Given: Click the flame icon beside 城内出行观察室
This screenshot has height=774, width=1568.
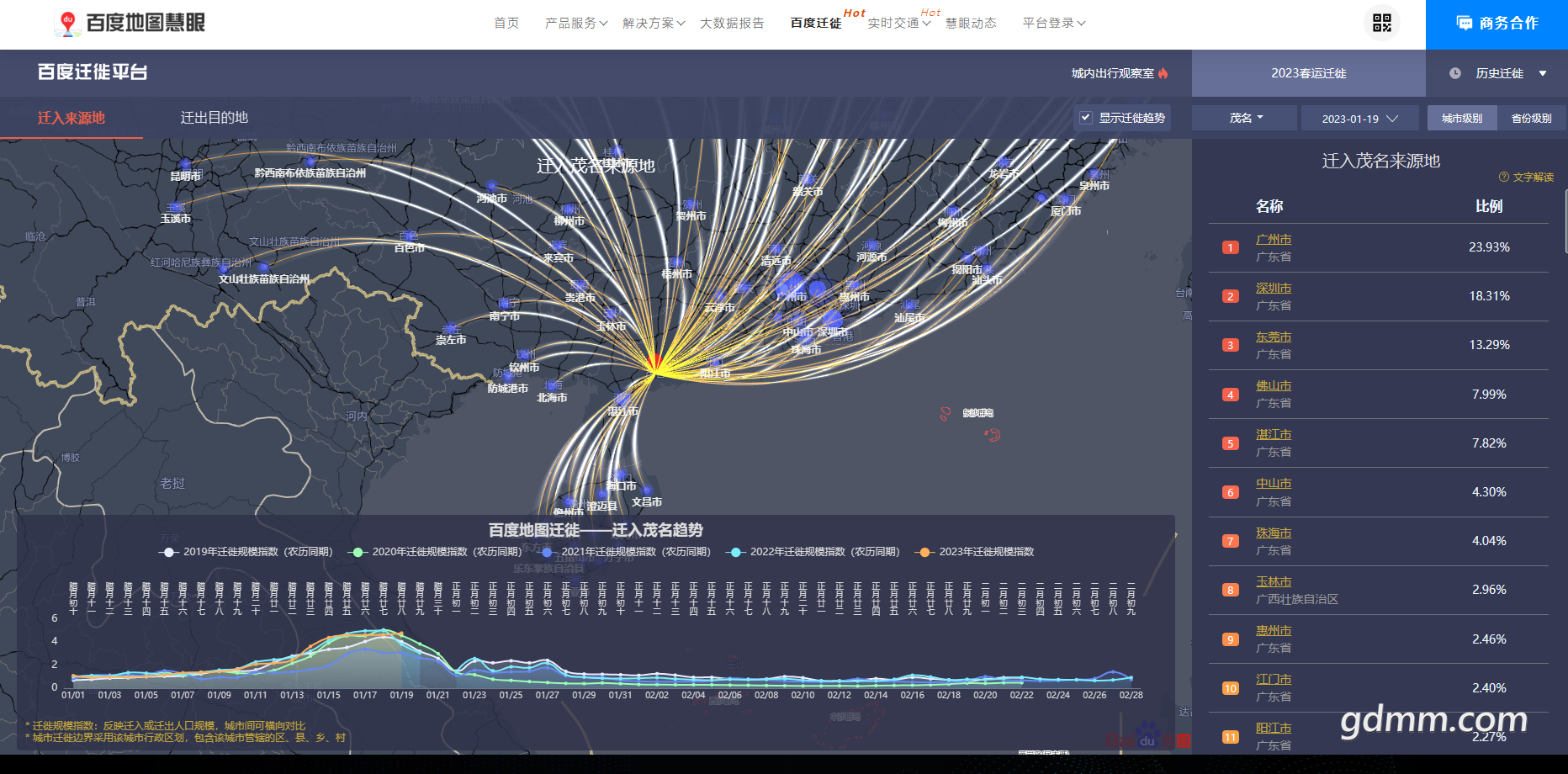Looking at the screenshot, I should [x=1163, y=73].
